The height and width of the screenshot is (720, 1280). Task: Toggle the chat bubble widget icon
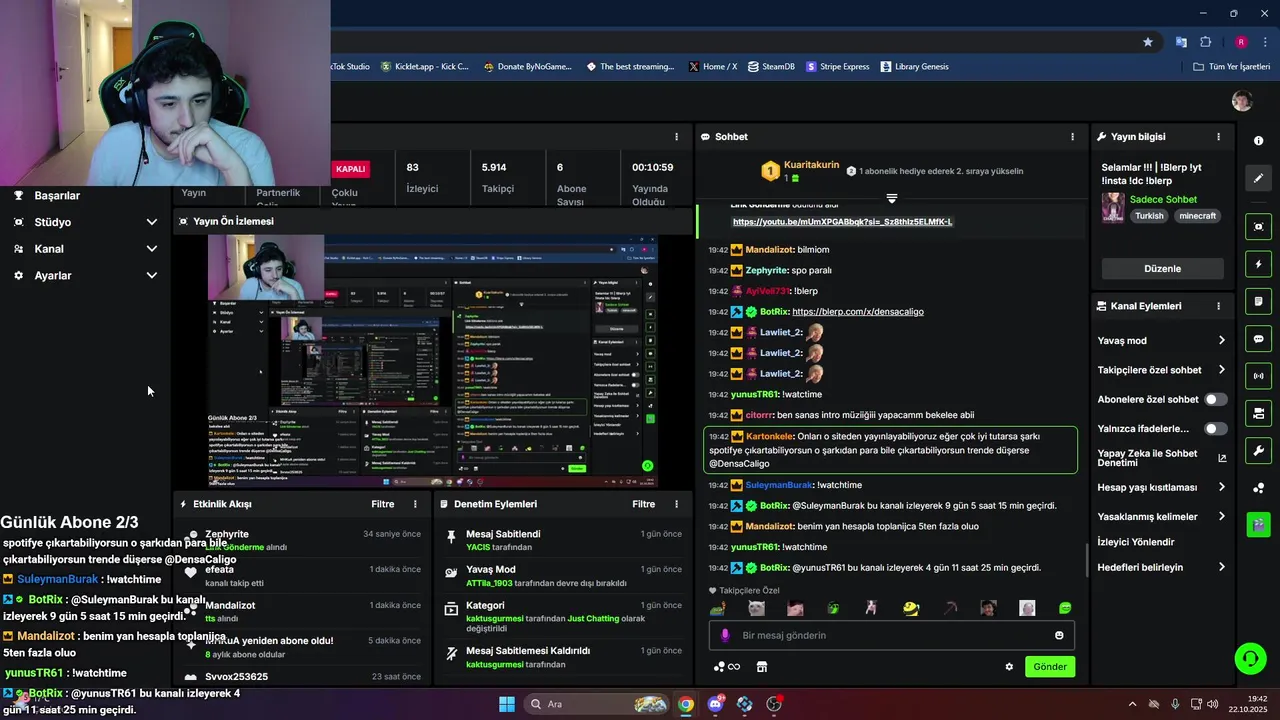pos(1259,339)
